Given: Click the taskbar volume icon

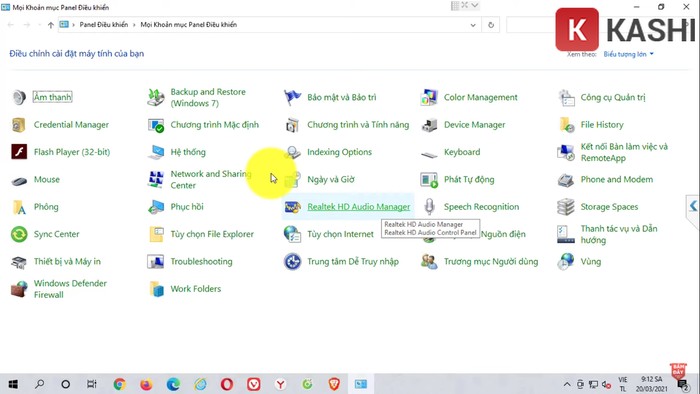Looking at the screenshot, I should (x=606, y=384).
